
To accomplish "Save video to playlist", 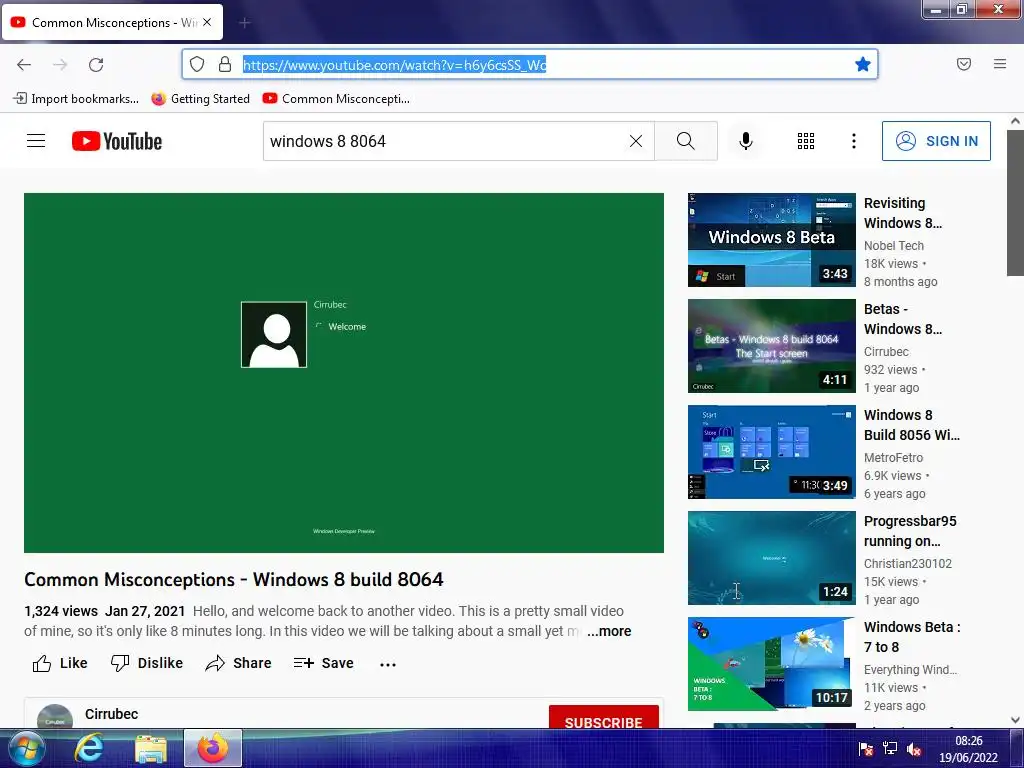I will pos(323,664).
